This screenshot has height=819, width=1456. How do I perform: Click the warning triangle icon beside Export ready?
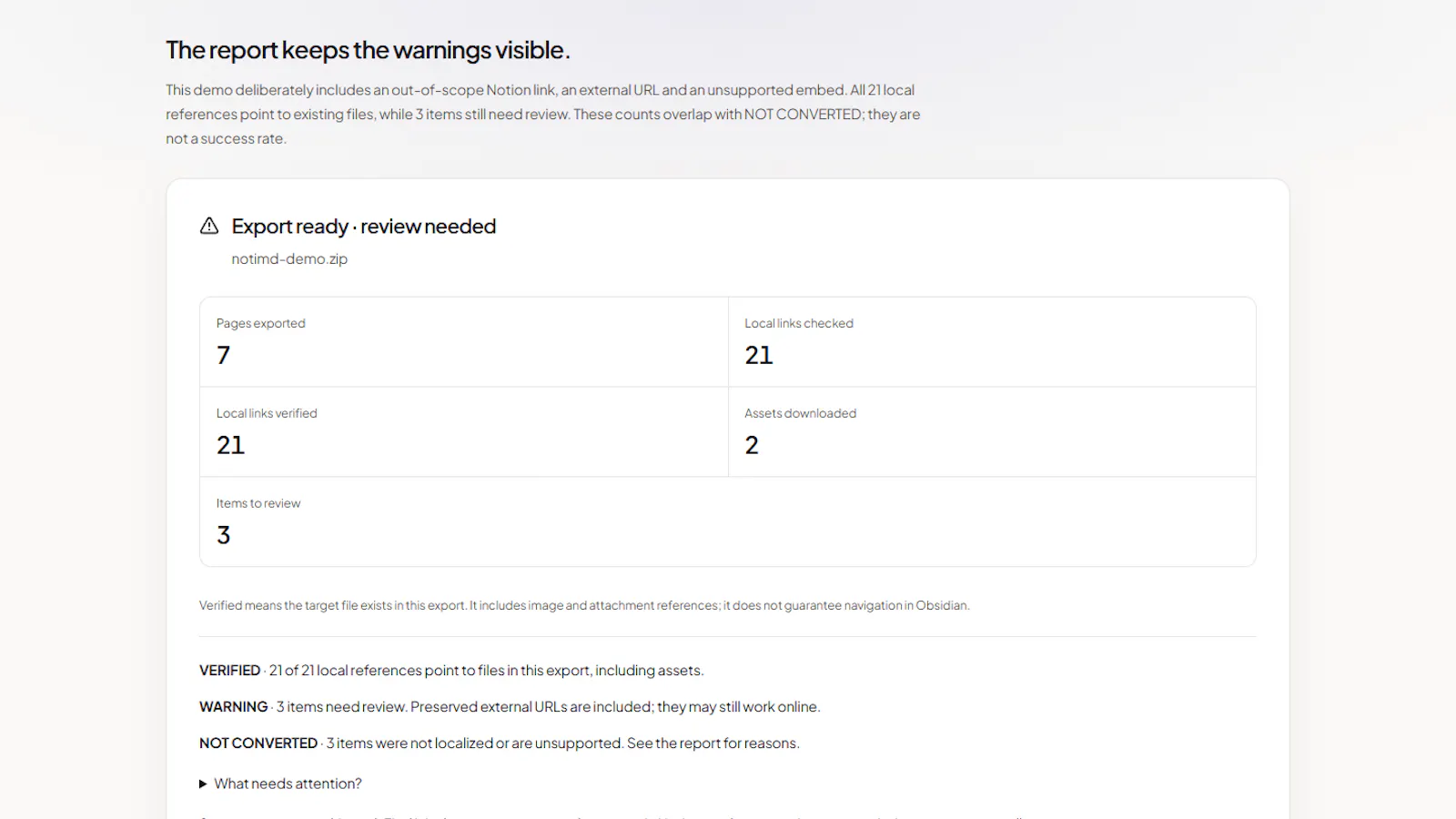click(x=209, y=226)
